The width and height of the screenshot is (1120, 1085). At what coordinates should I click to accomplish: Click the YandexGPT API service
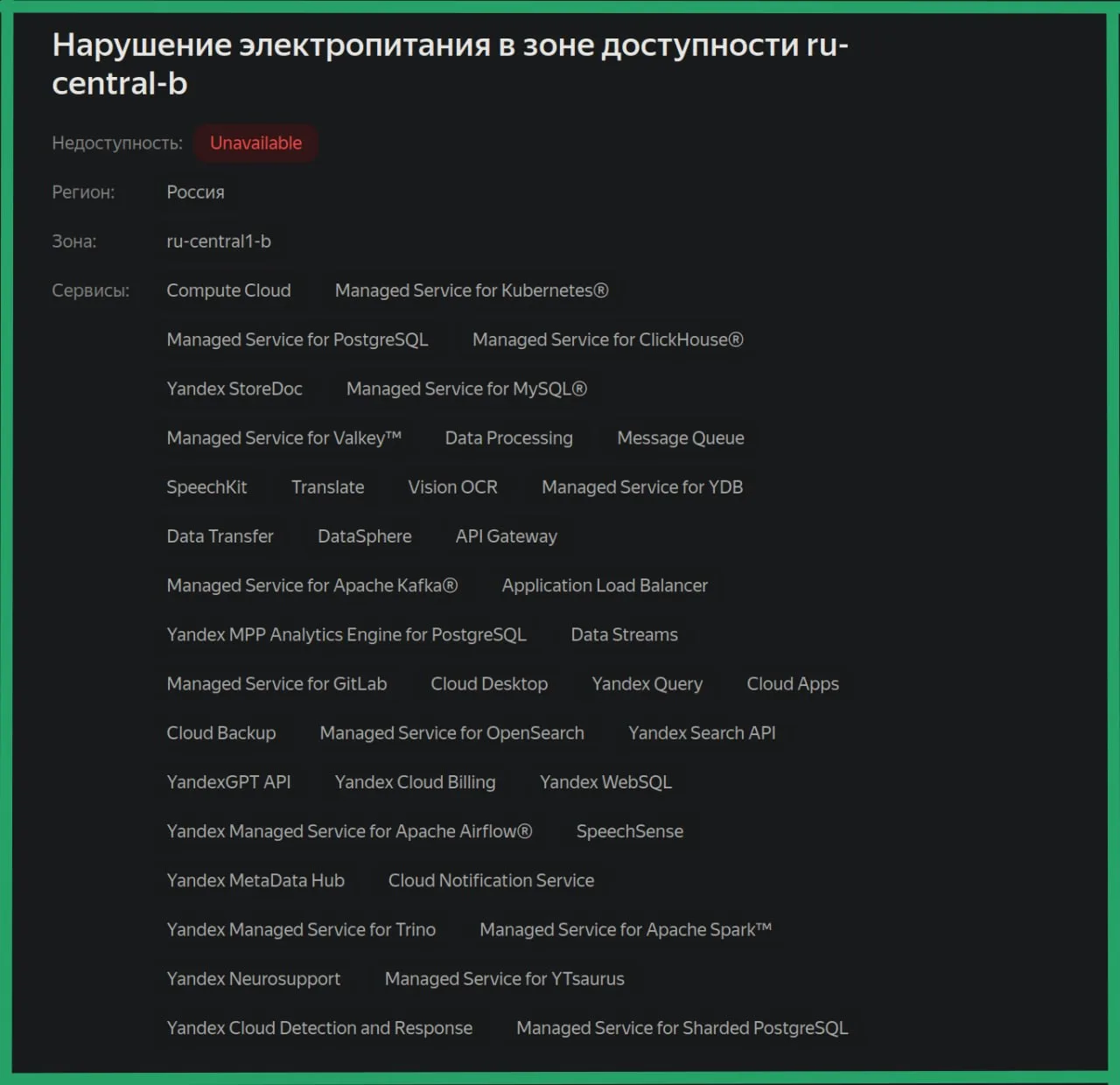[228, 781]
